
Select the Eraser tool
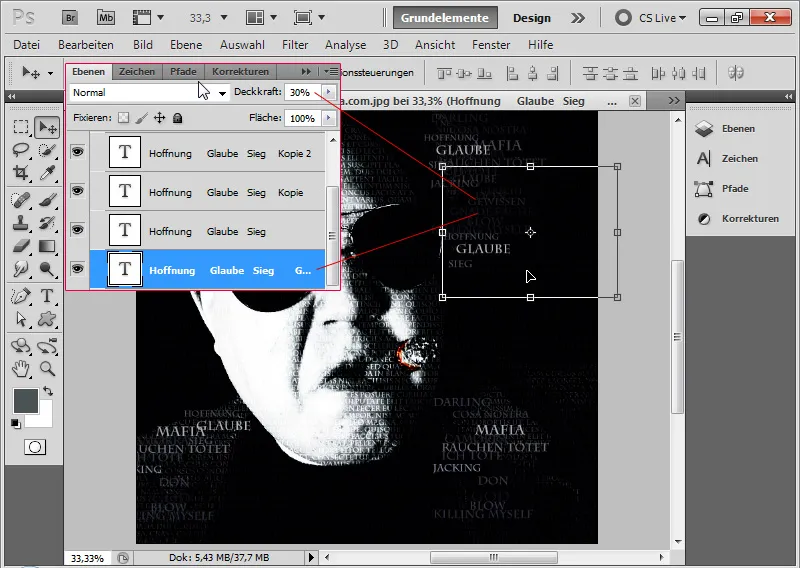coord(20,246)
